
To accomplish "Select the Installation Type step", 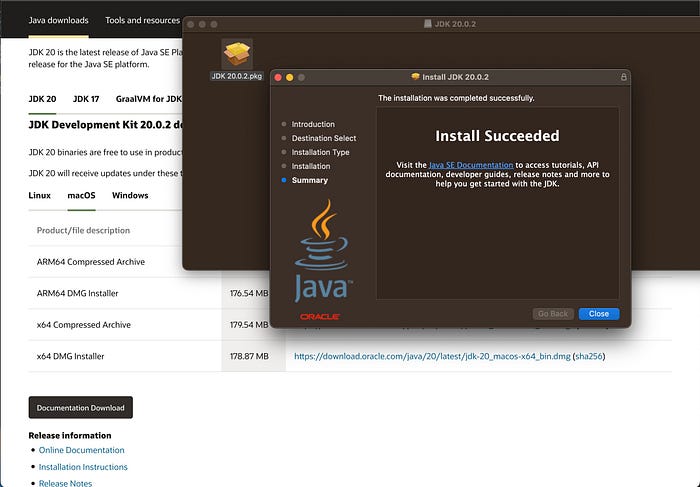I will point(321,152).
